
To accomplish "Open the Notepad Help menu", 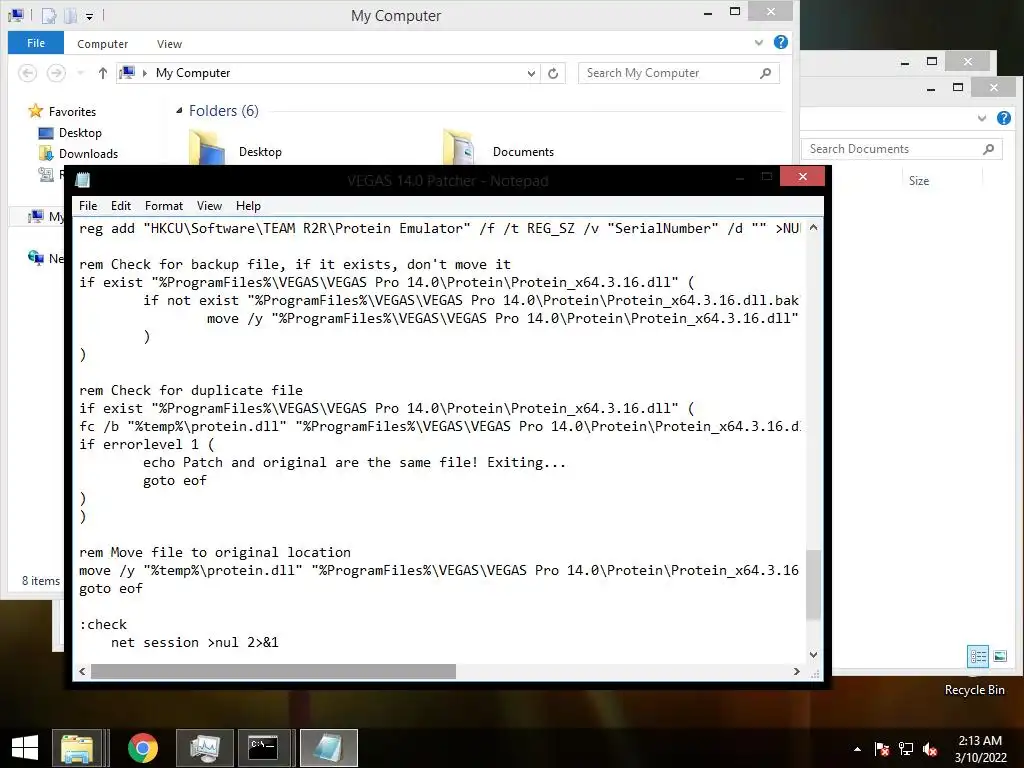I will click(248, 206).
